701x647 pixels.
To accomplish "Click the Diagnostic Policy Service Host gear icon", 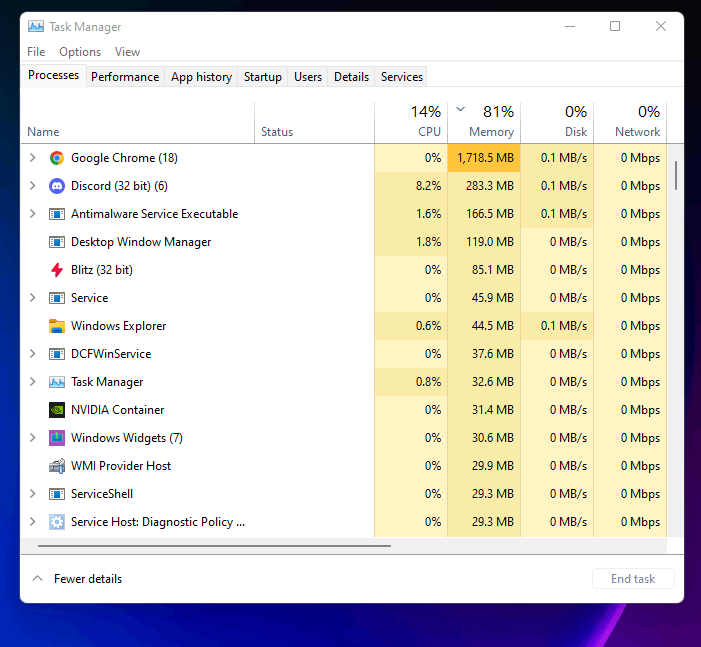I will click(57, 522).
